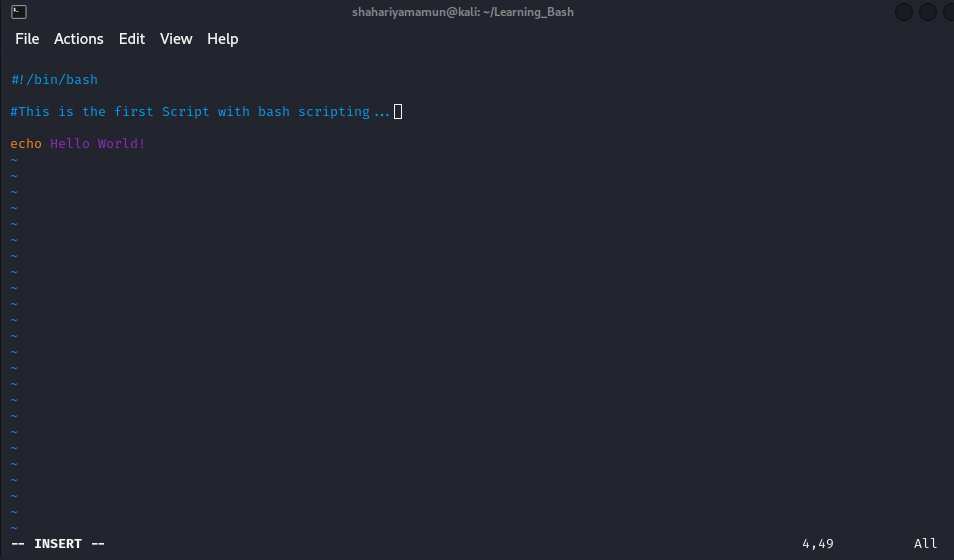Open the File menu
Image resolution: width=954 pixels, height=560 pixels.
tap(27, 39)
